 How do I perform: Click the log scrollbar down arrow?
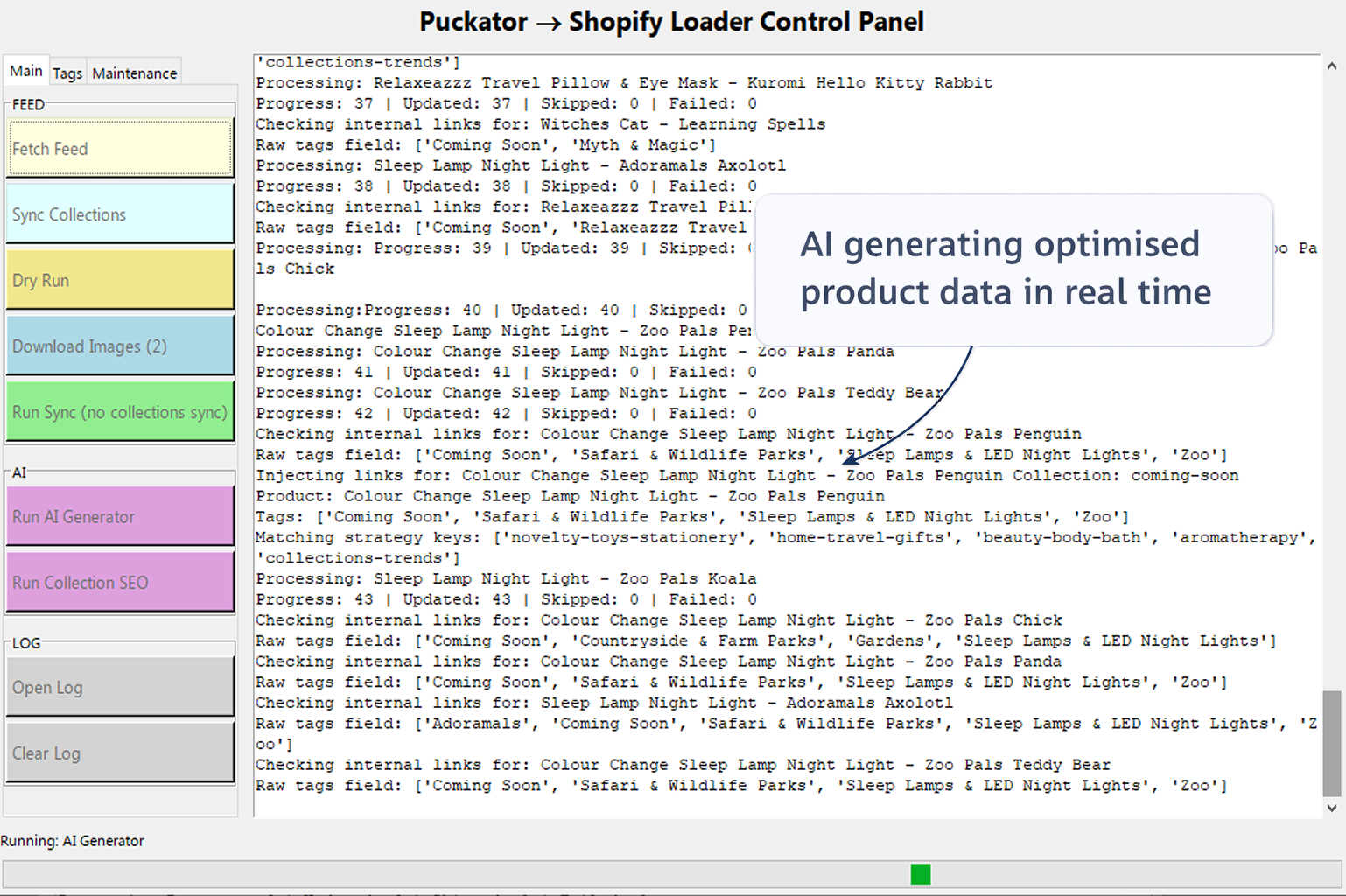pos(1331,808)
